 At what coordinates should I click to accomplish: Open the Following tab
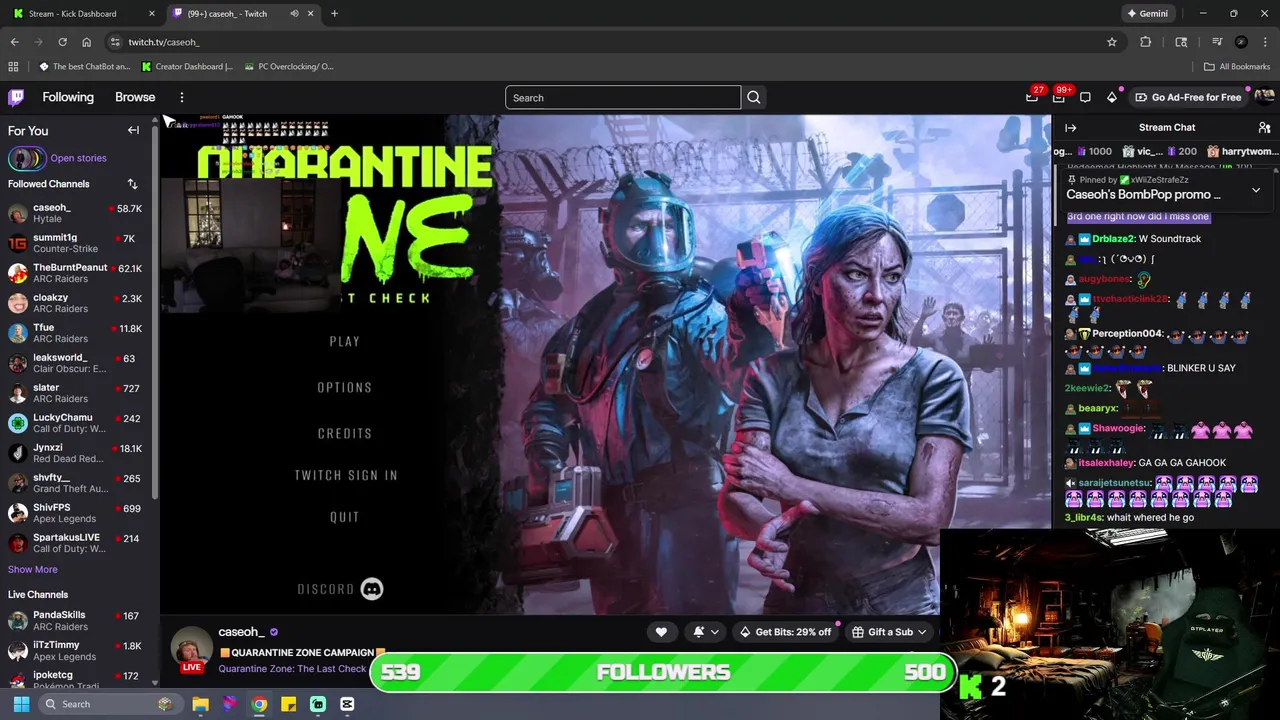(x=68, y=97)
